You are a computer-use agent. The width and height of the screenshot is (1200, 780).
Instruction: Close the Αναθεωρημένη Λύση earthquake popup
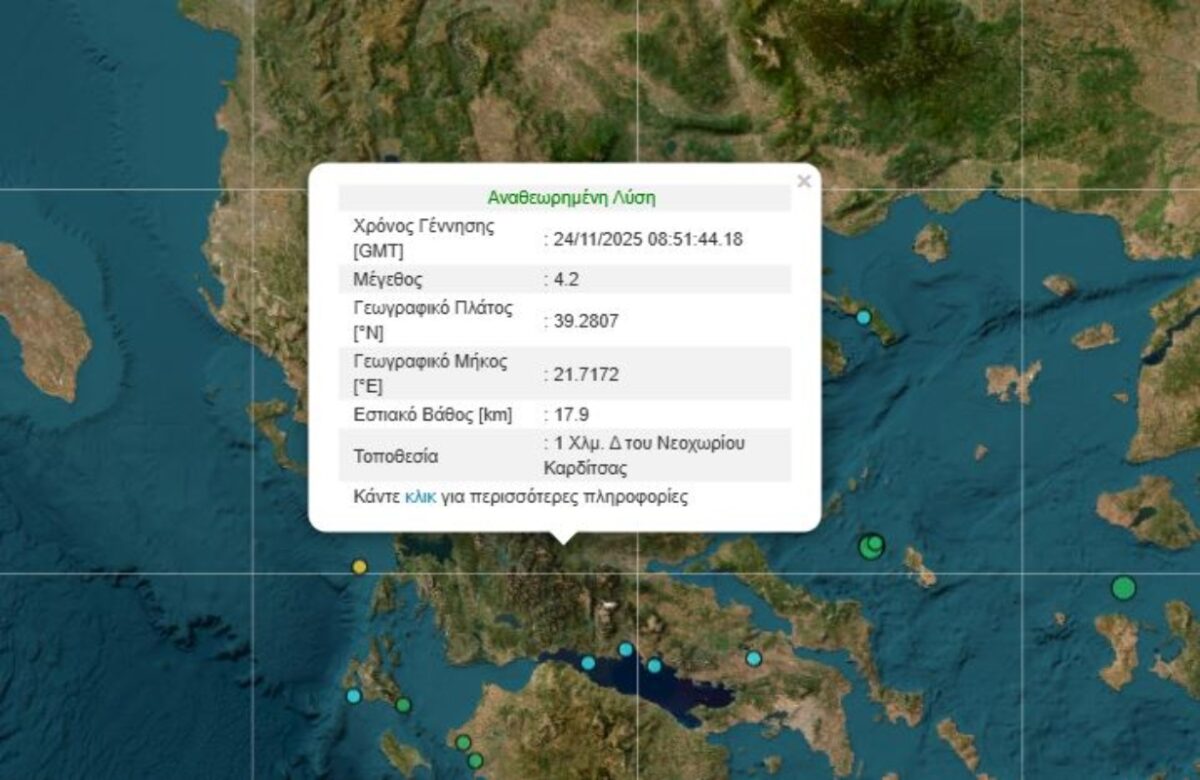(x=803, y=180)
